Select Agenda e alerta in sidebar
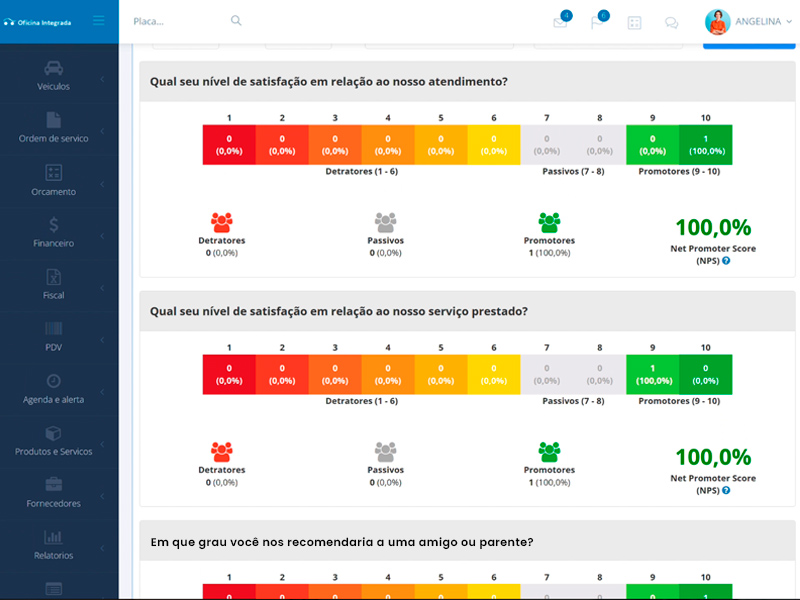The height and width of the screenshot is (600, 800). (x=54, y=388)
